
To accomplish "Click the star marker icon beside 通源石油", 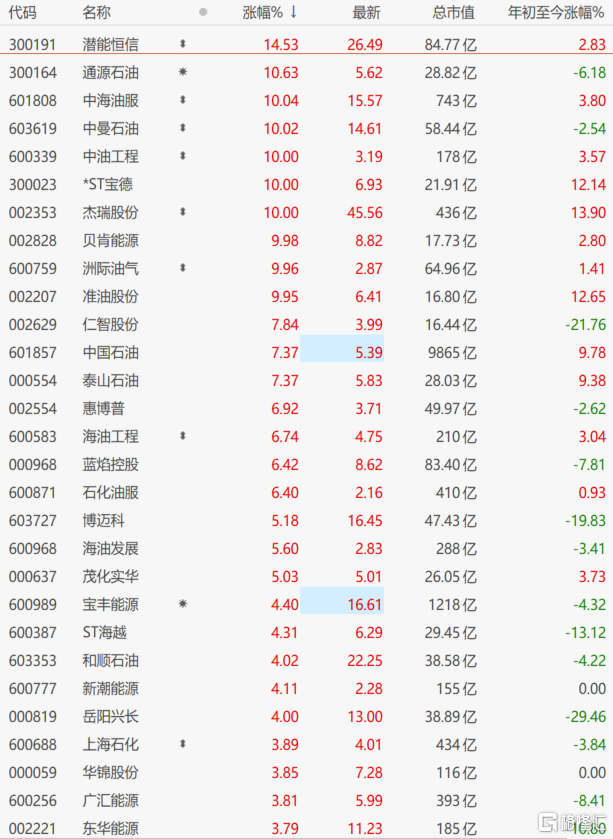I will tap(182, 72).
